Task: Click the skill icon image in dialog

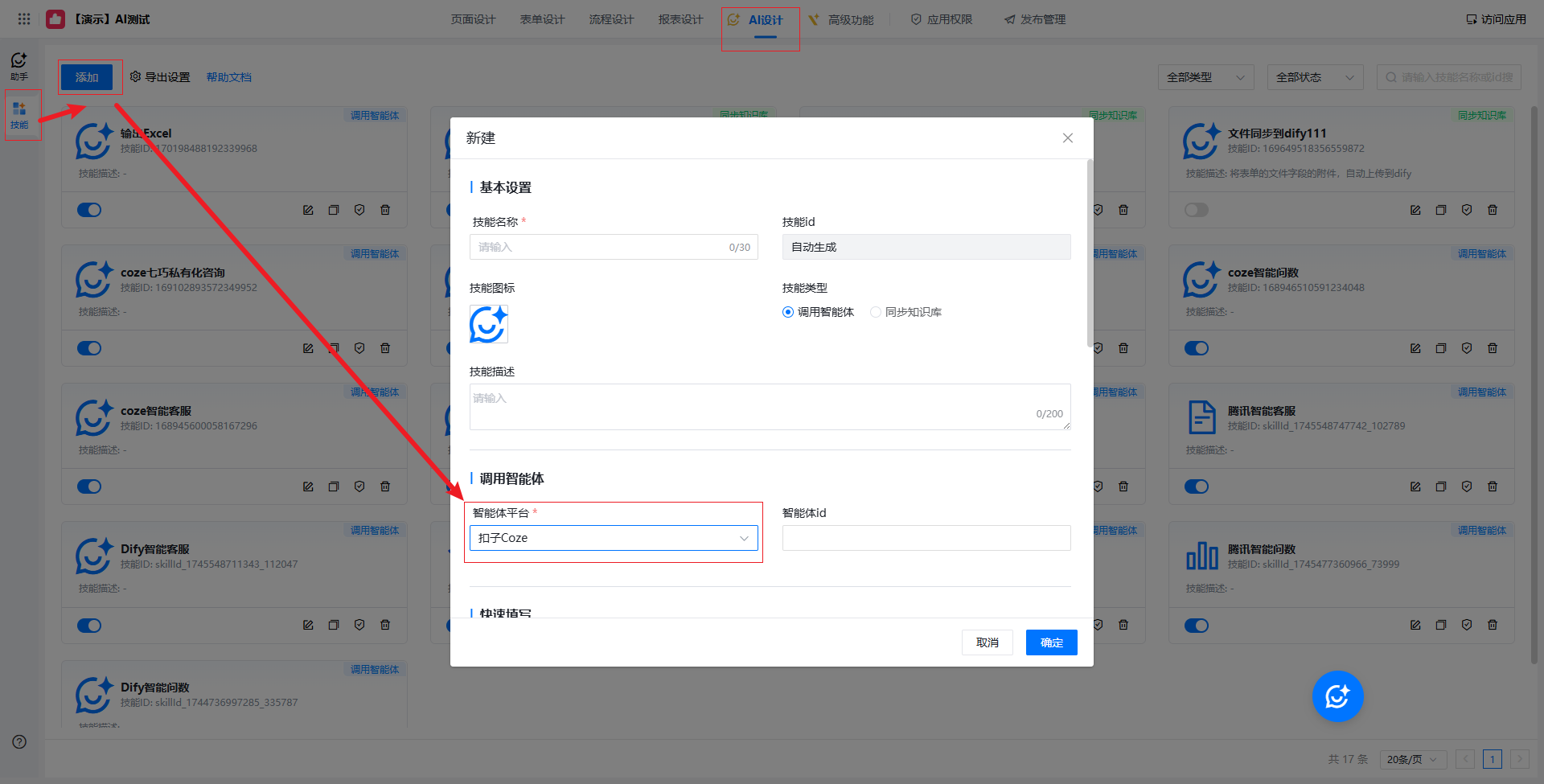Action: [488, 324]
